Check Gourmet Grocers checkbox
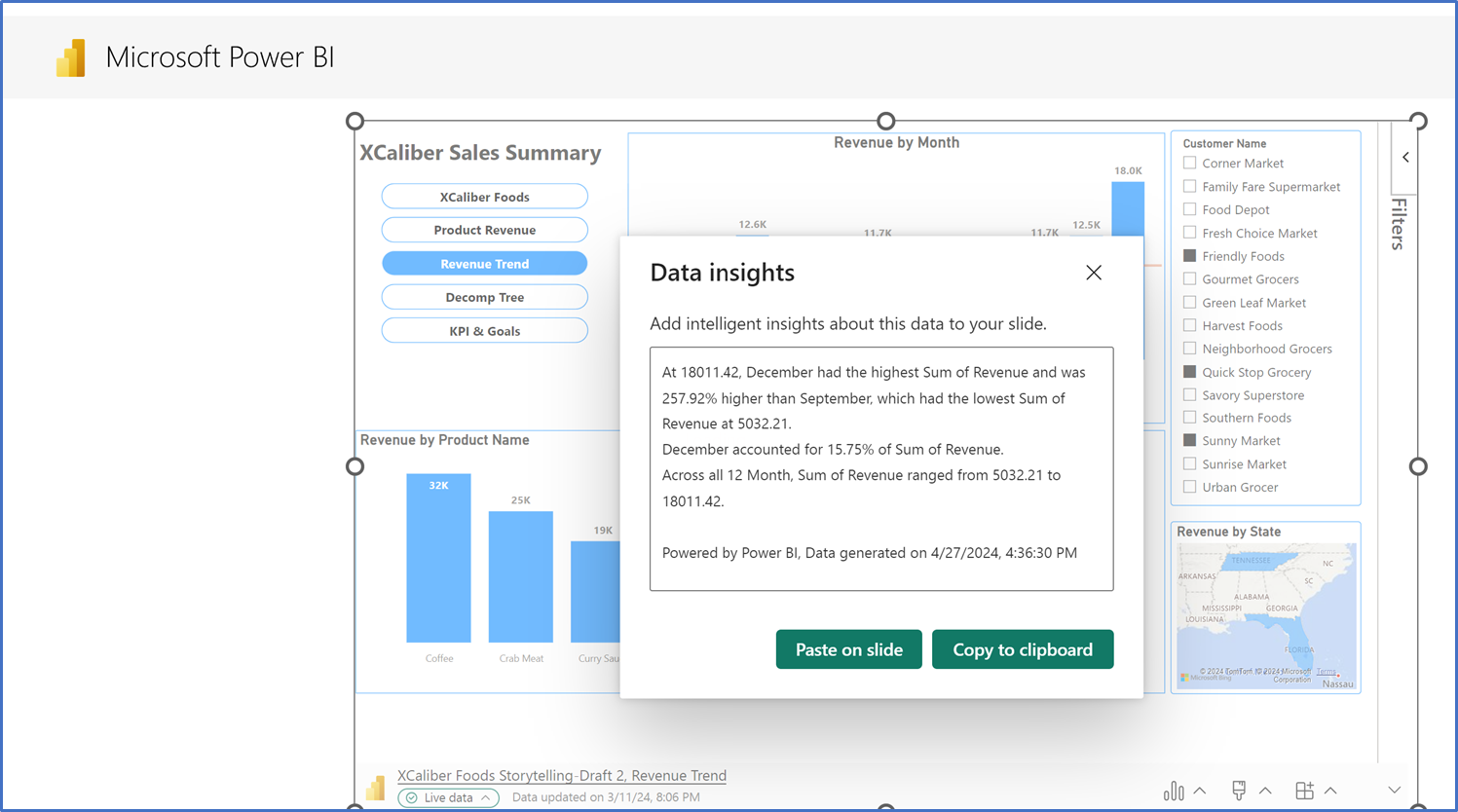This screenshot has width=1458, height=812. pyautogui.click(x=1189, y=278)
